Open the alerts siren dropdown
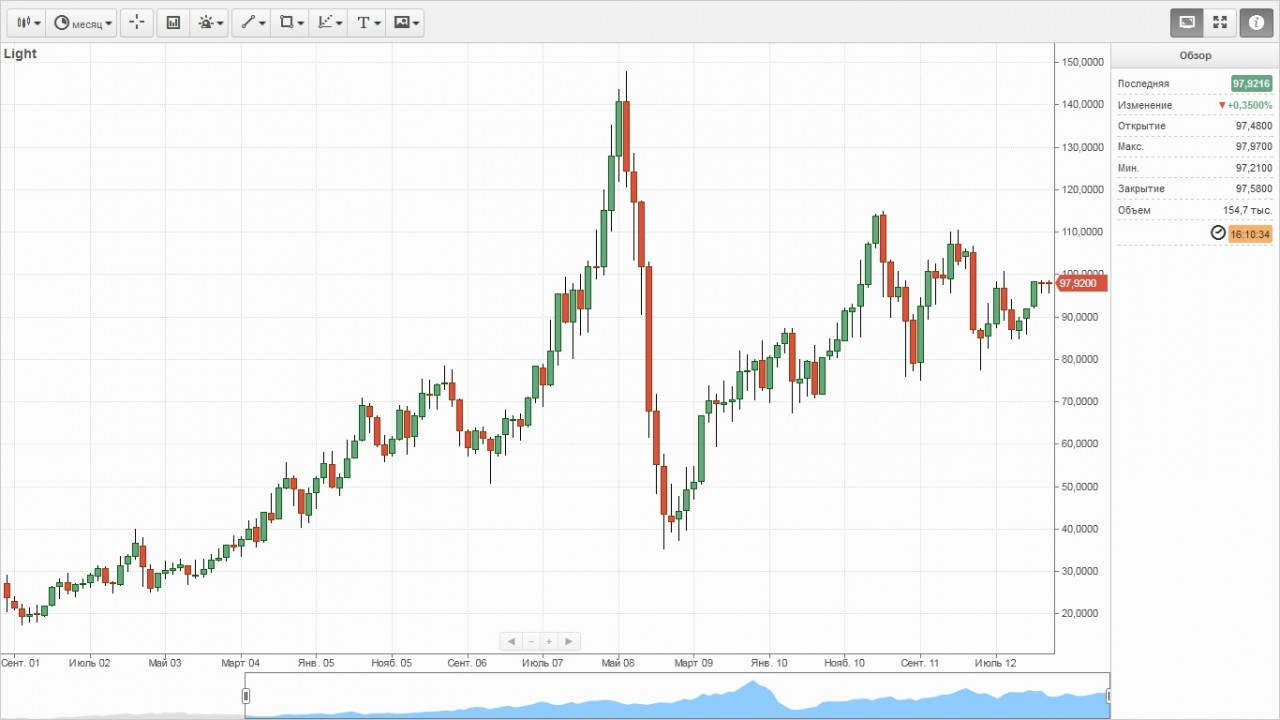Viewport: 1280px width, 720px height. pos(211,22)
